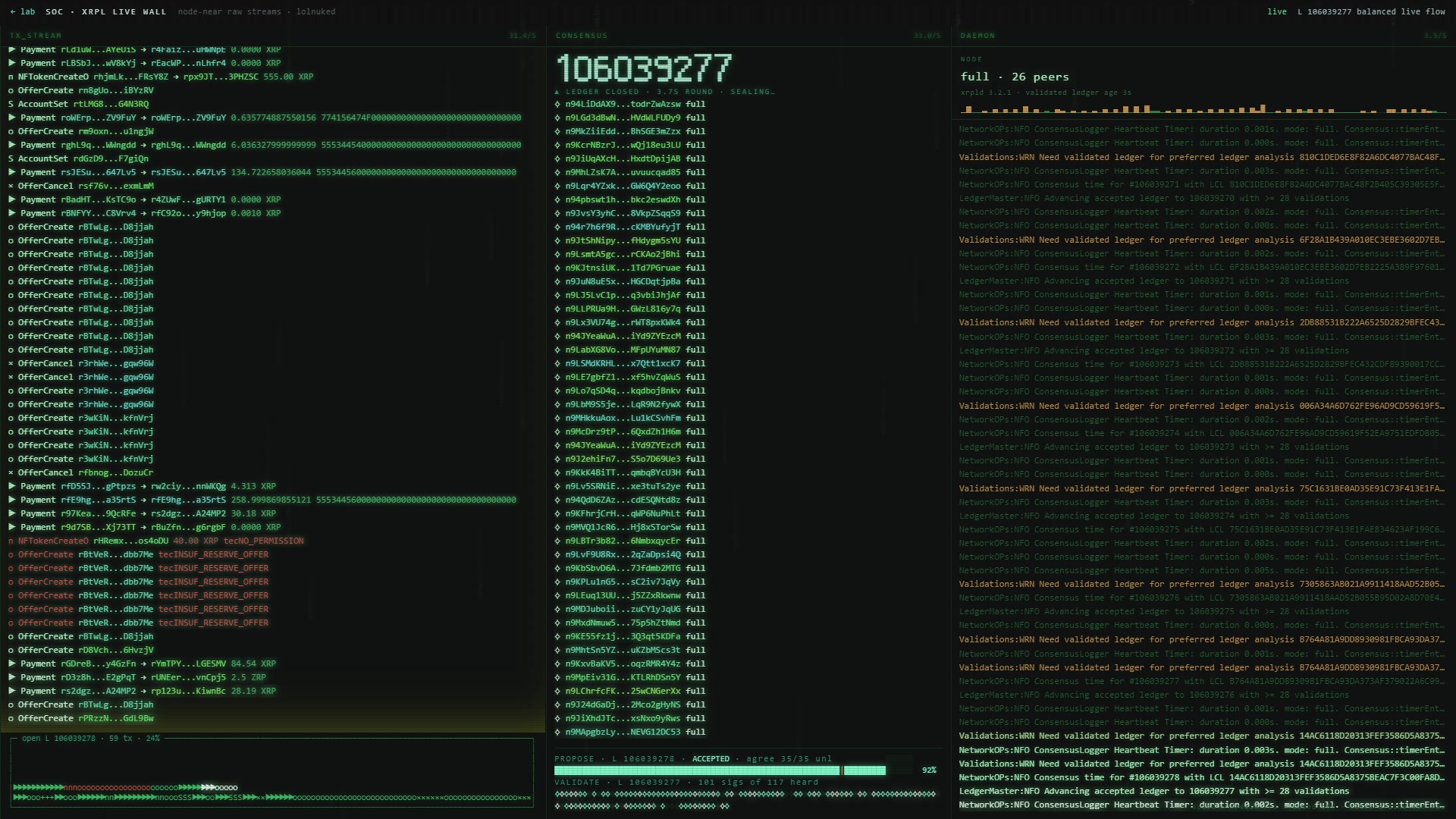
Task: Click the peer activity bar chart under 'full · 26 peers'
Action: tap(1203, 108)
